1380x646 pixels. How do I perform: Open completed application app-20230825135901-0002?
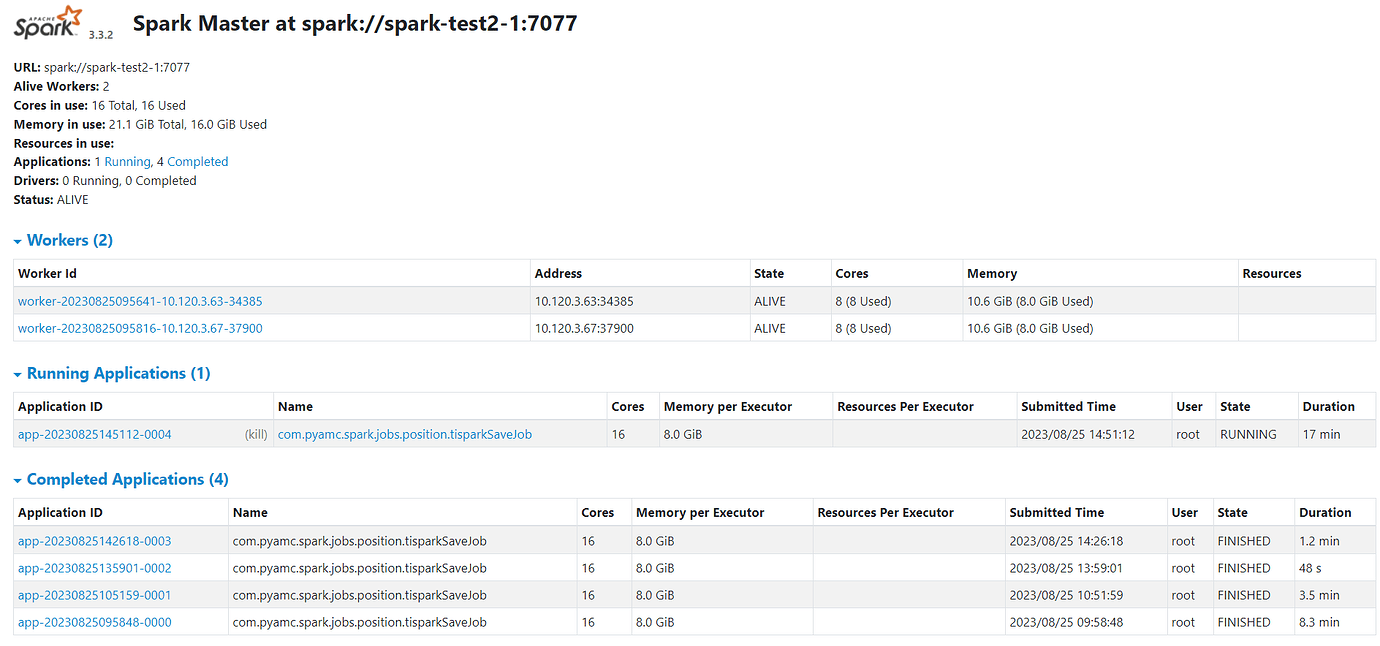coord(95,568)
